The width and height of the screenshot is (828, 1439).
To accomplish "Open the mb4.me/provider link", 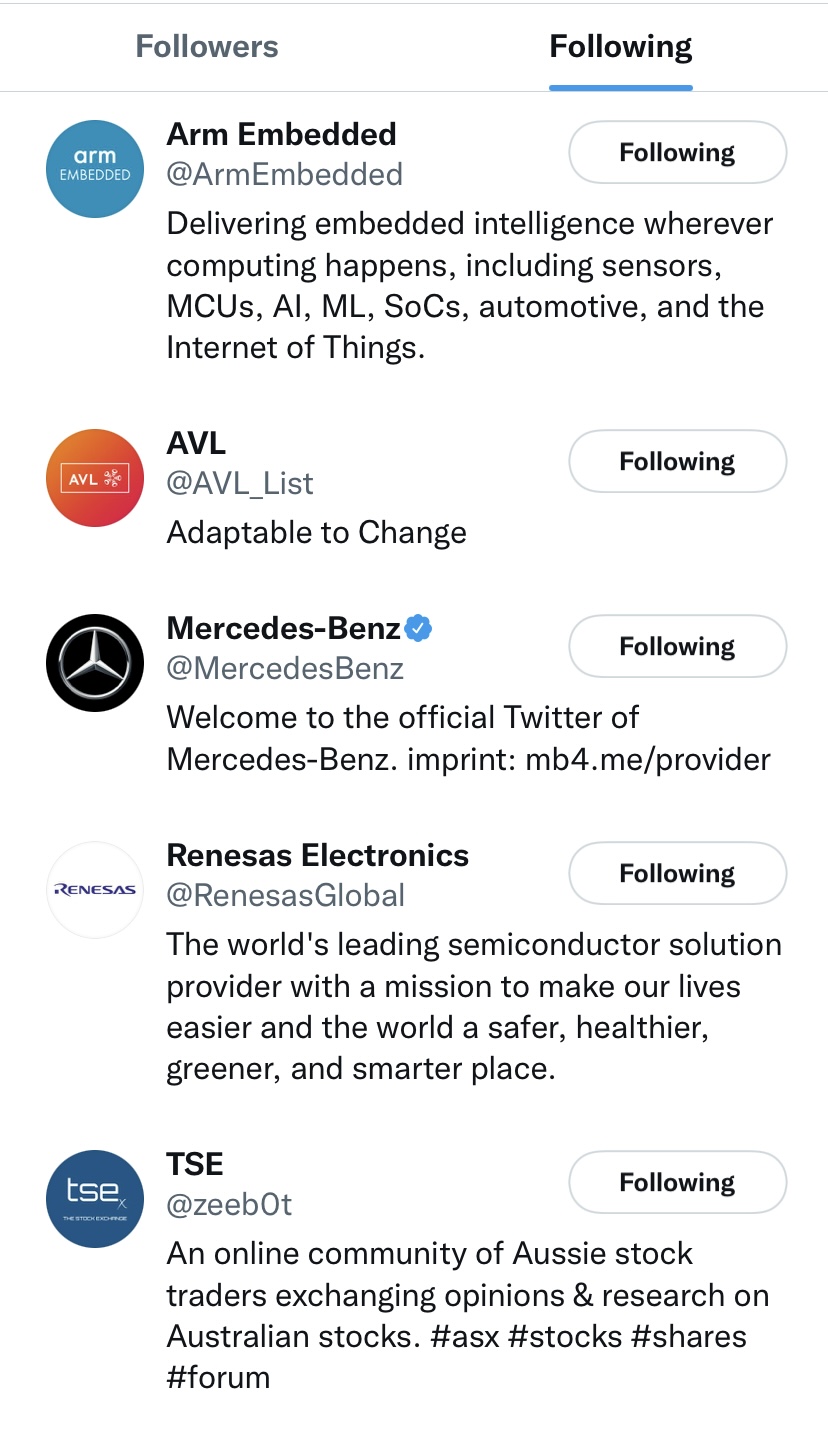I will click(648, 759).
